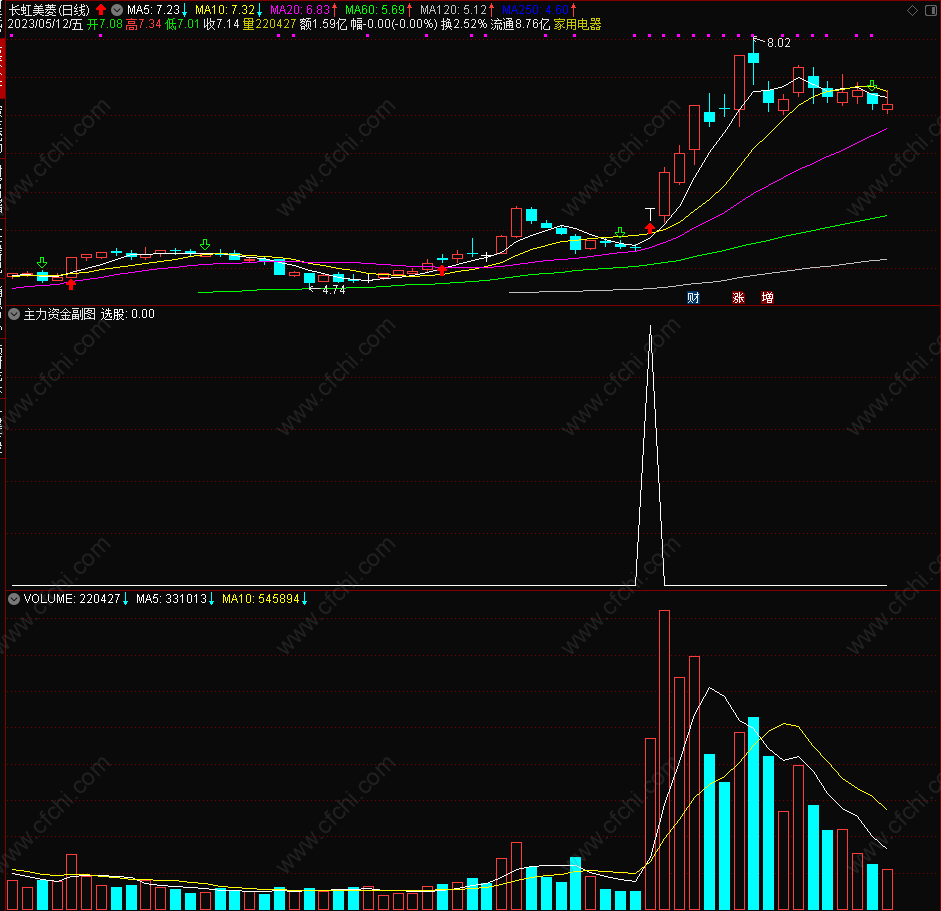This screenshot has width=941, height=911.
Task: Click the 高7.34 high price value
Action: (143, 24)
